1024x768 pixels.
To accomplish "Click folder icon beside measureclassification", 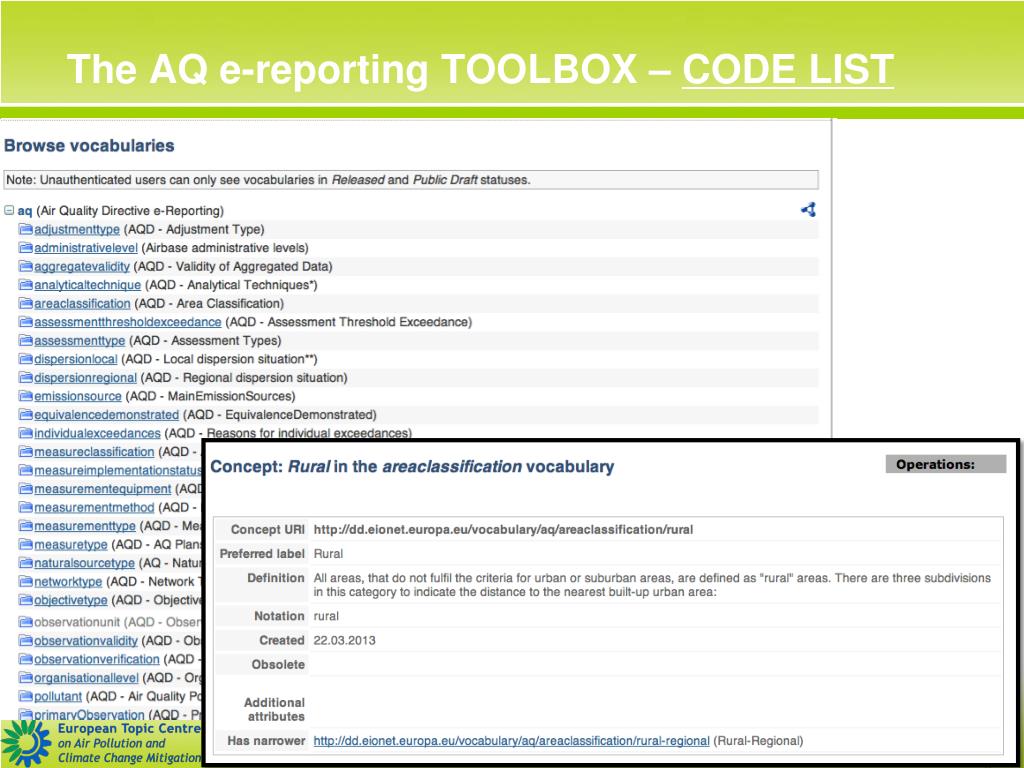I will 25,452.
